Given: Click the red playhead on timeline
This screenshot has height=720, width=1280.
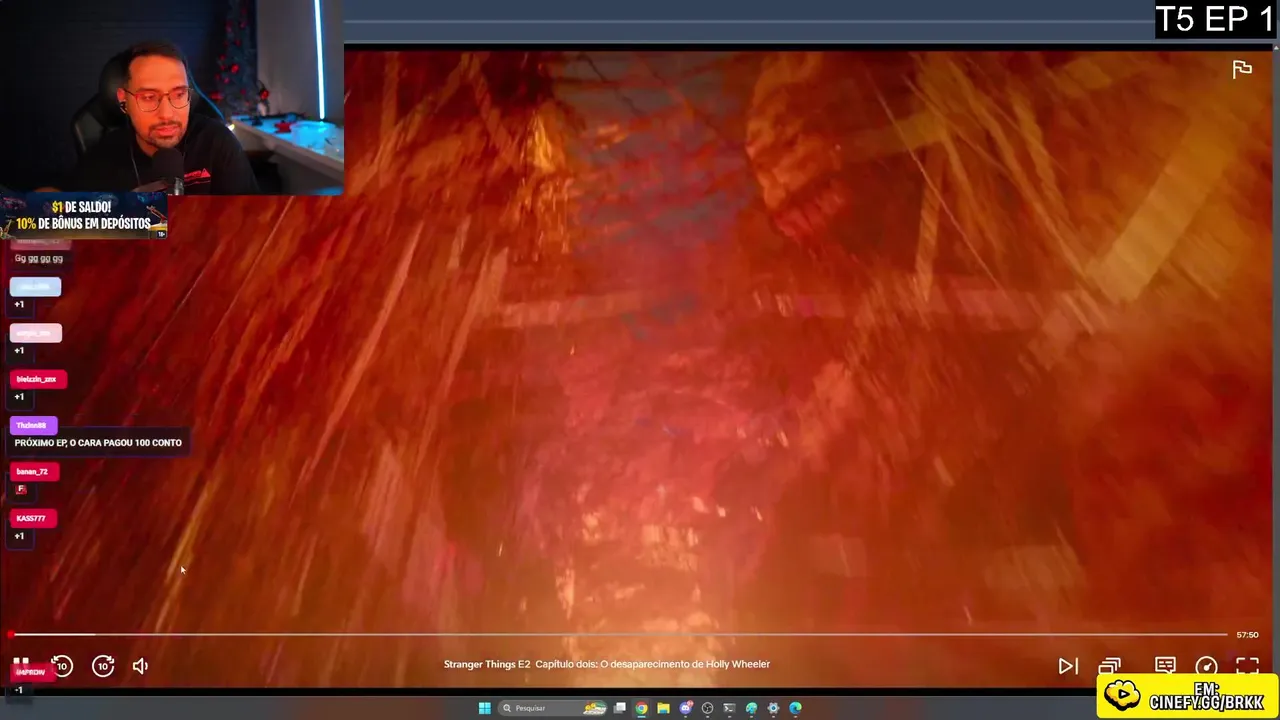Looking at the screenshot, I should click(x=11, y=634).
